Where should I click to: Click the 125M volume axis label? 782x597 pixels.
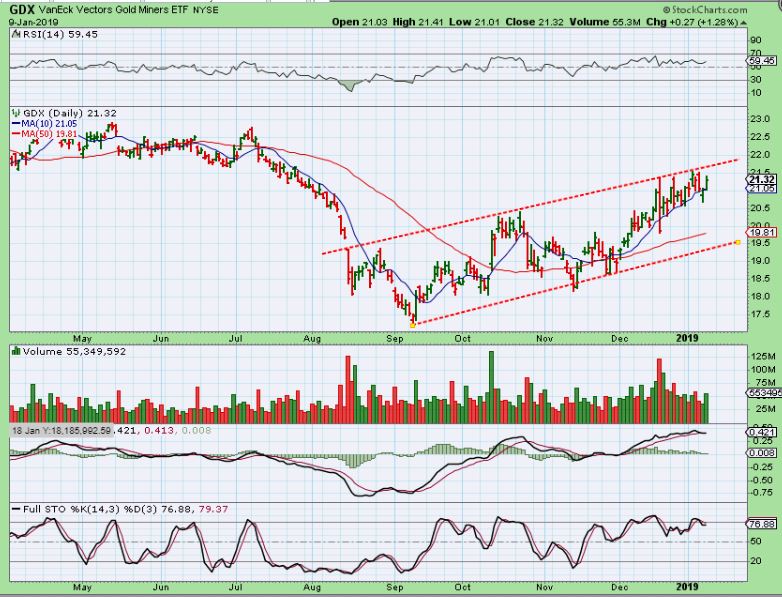tap(762, 357)
